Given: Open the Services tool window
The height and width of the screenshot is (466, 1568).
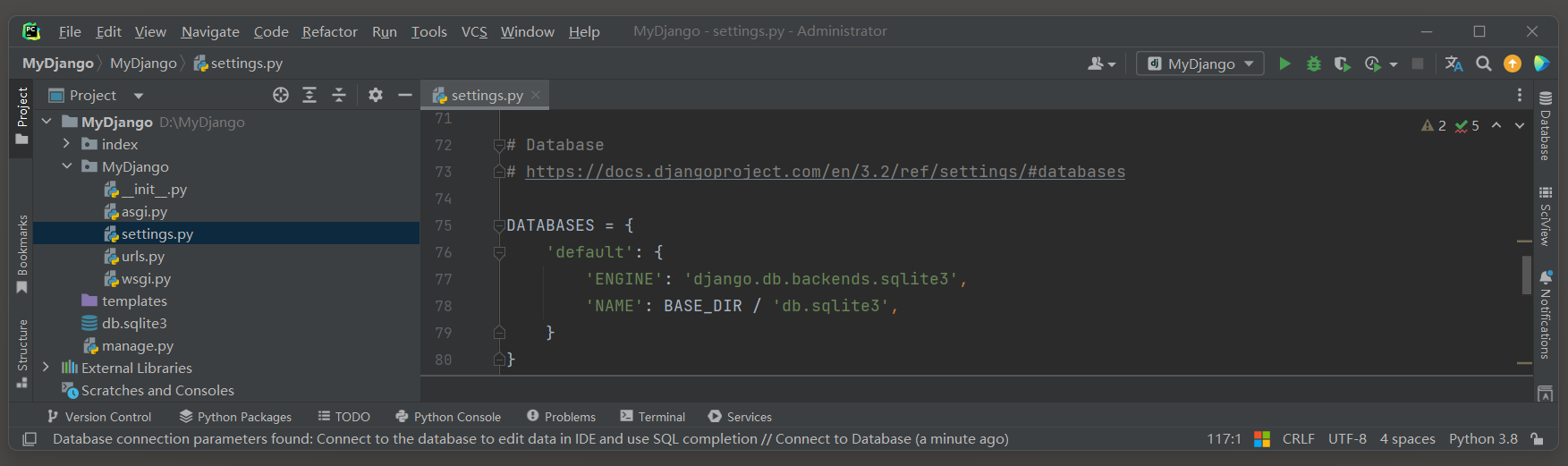Looking at the screenshot, I should point(740,417).
